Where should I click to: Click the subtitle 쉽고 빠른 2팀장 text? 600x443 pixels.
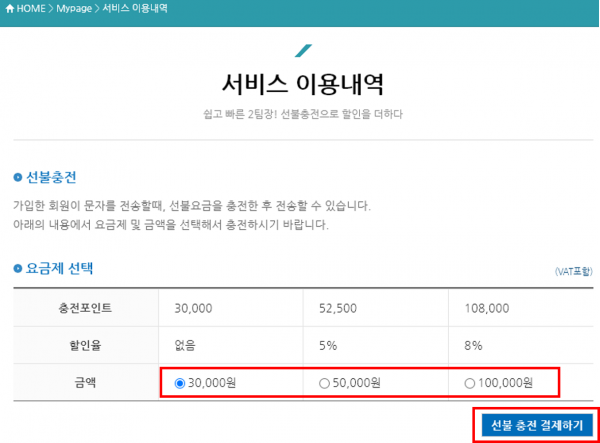(303, 114)
